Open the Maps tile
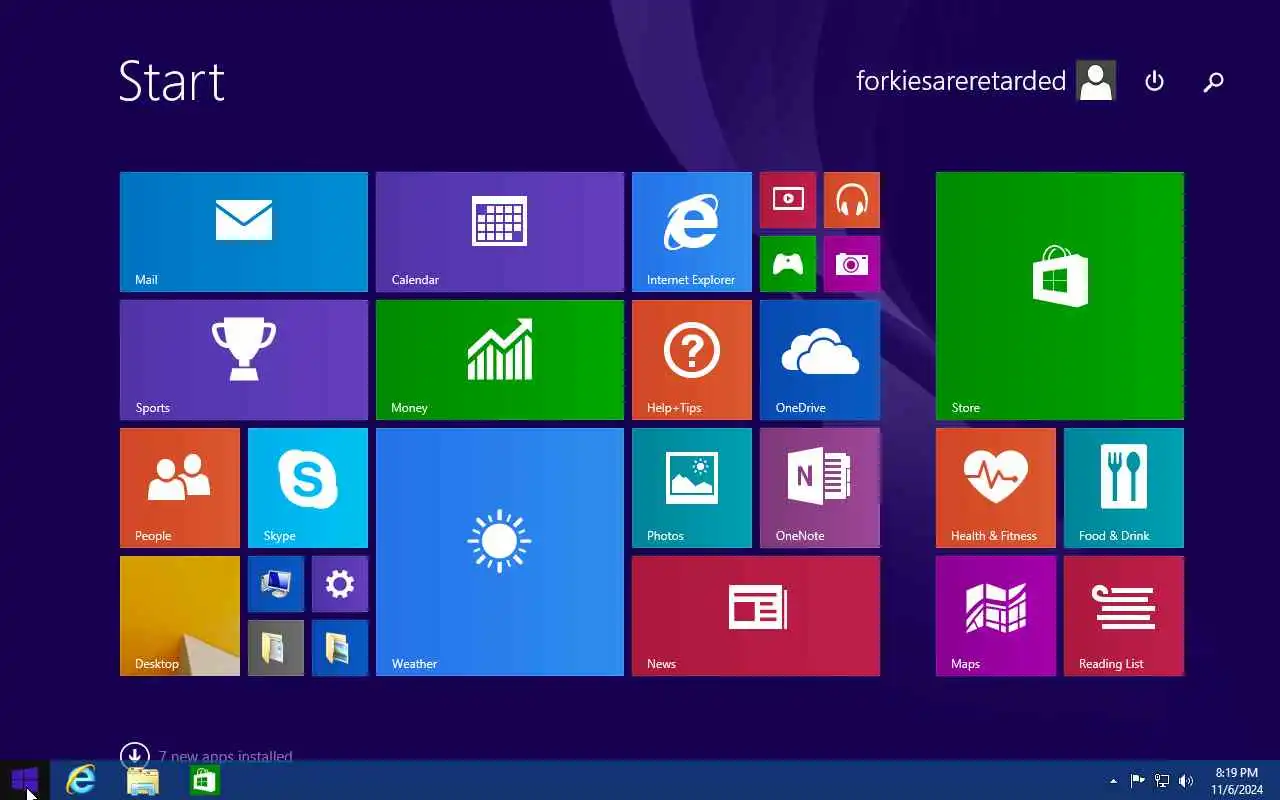 pos(996,616)
